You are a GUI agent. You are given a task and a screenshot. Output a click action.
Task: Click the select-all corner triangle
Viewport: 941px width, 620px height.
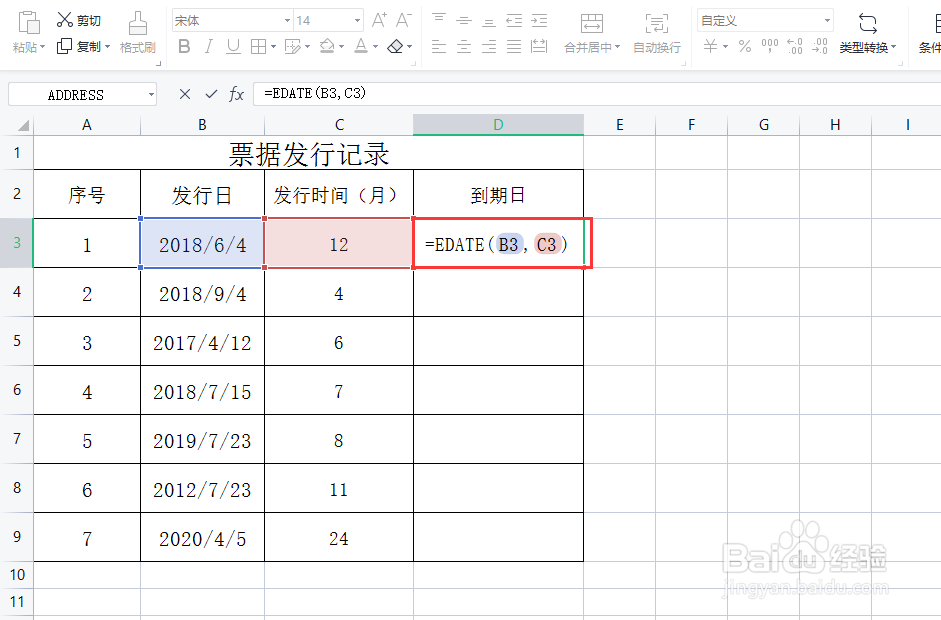click(23, 125)
